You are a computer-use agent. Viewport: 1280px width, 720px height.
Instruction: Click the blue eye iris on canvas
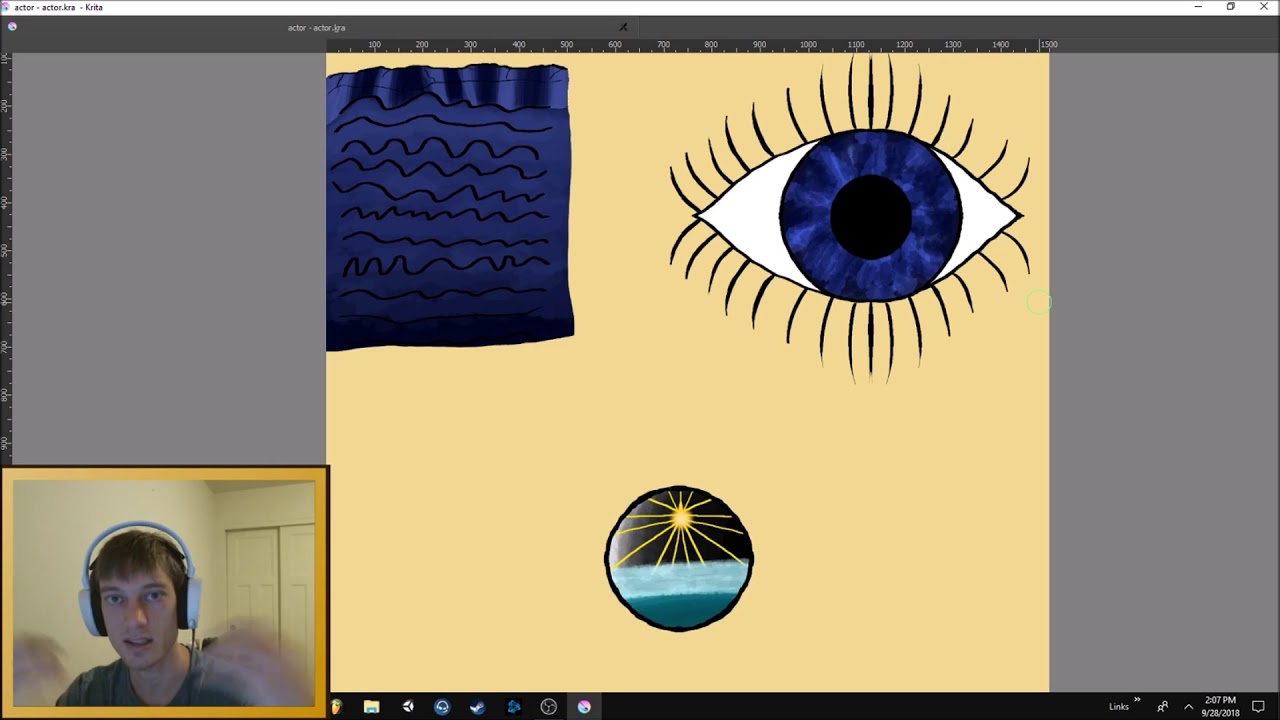pyautogui.click(x=870, y=215)
